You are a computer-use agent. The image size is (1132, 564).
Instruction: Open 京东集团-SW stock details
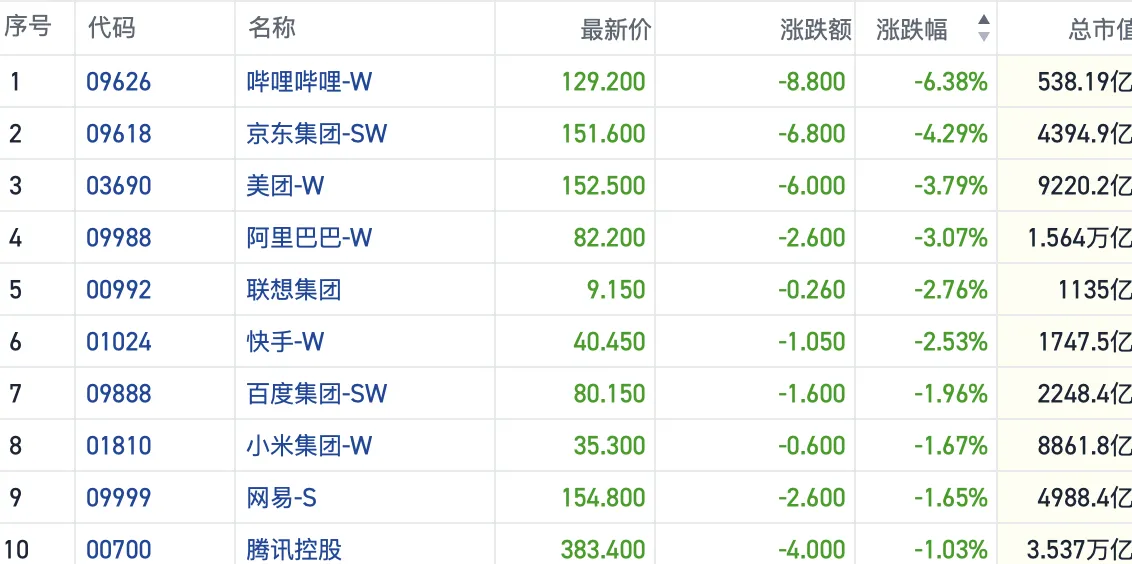tap(316, 134)
